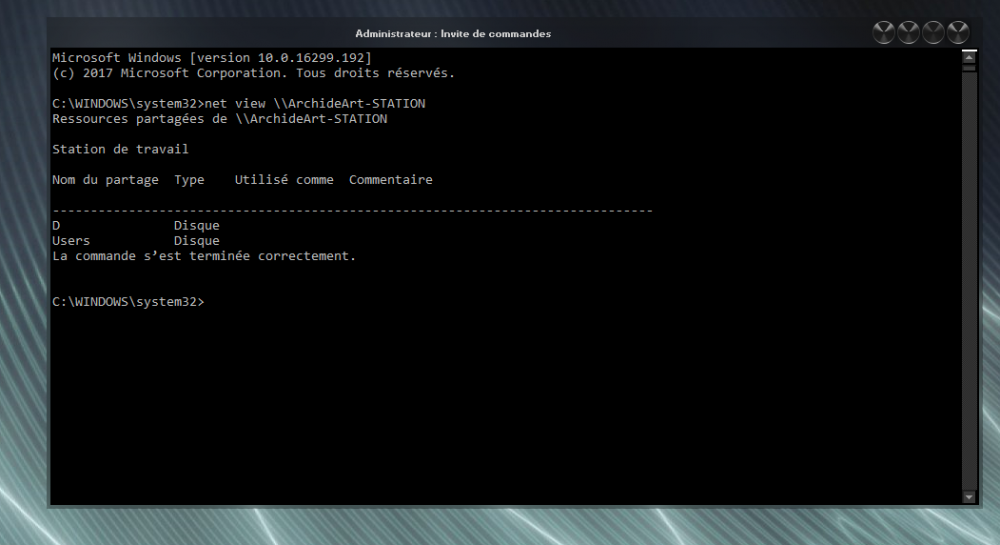Click the 'Utilisé comme' column header
The width and height of the screenshot is (1000, 545).
(284, 180)
